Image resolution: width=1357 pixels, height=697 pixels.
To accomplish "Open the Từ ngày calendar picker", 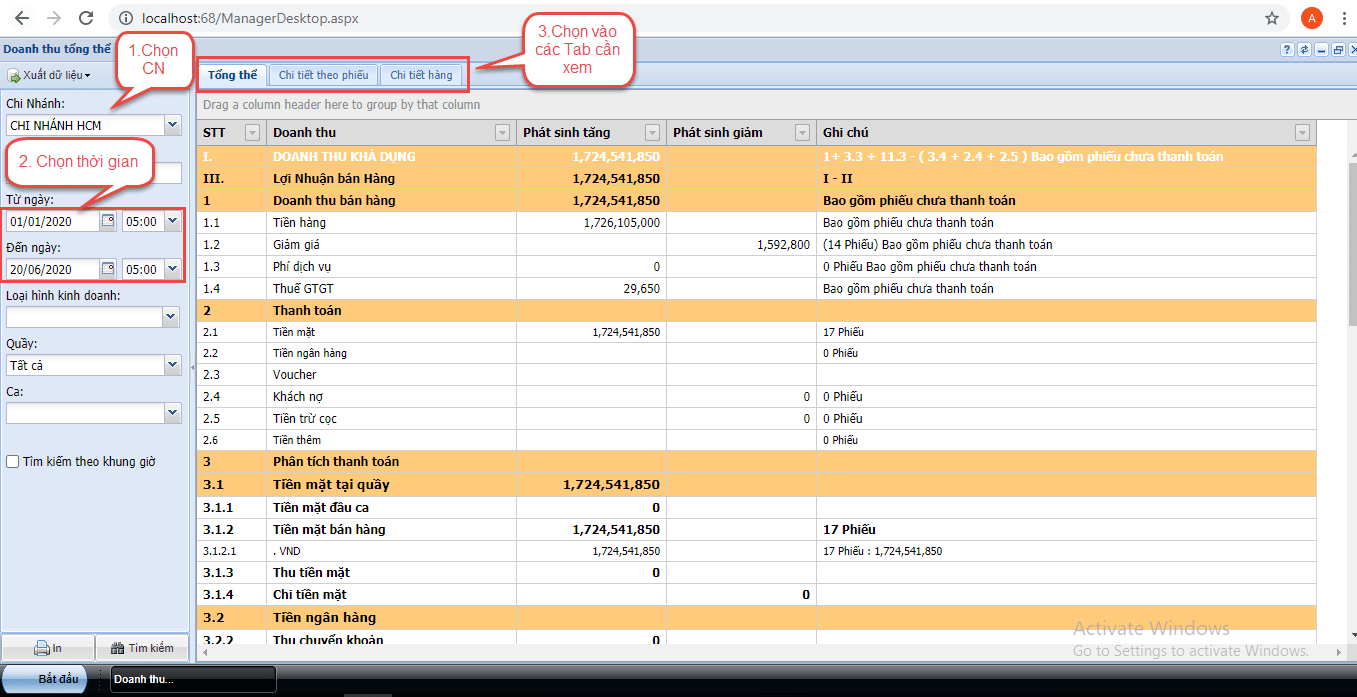I will tap(108, 221).
